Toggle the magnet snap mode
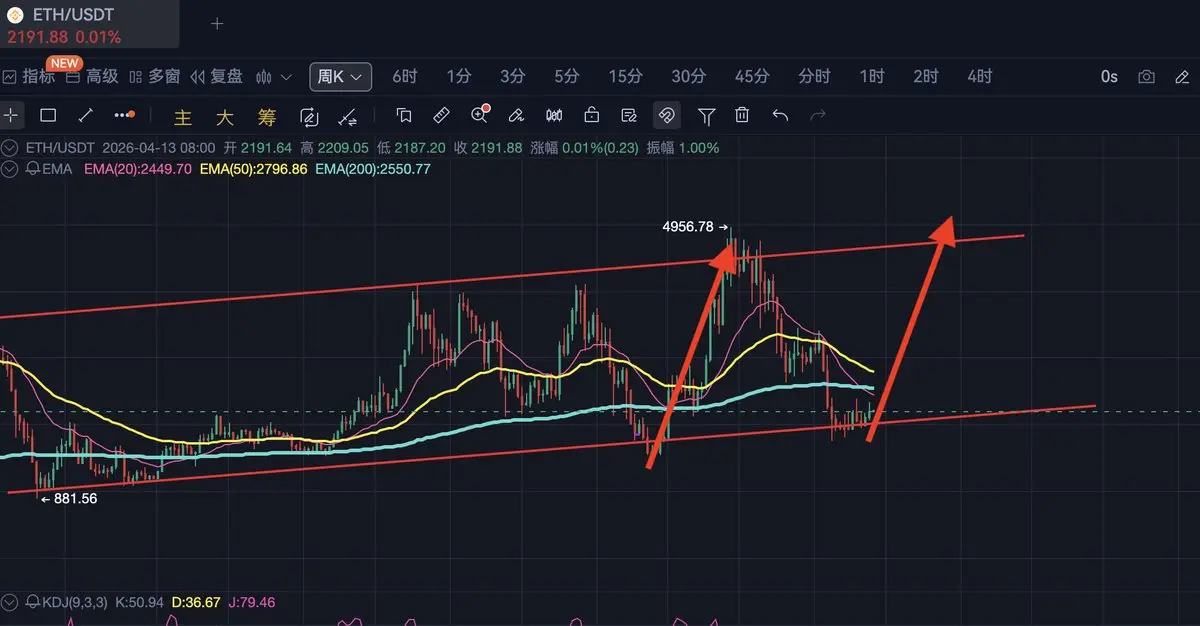This screenshot has width=1200, height=626. click(x=667, y=116)
